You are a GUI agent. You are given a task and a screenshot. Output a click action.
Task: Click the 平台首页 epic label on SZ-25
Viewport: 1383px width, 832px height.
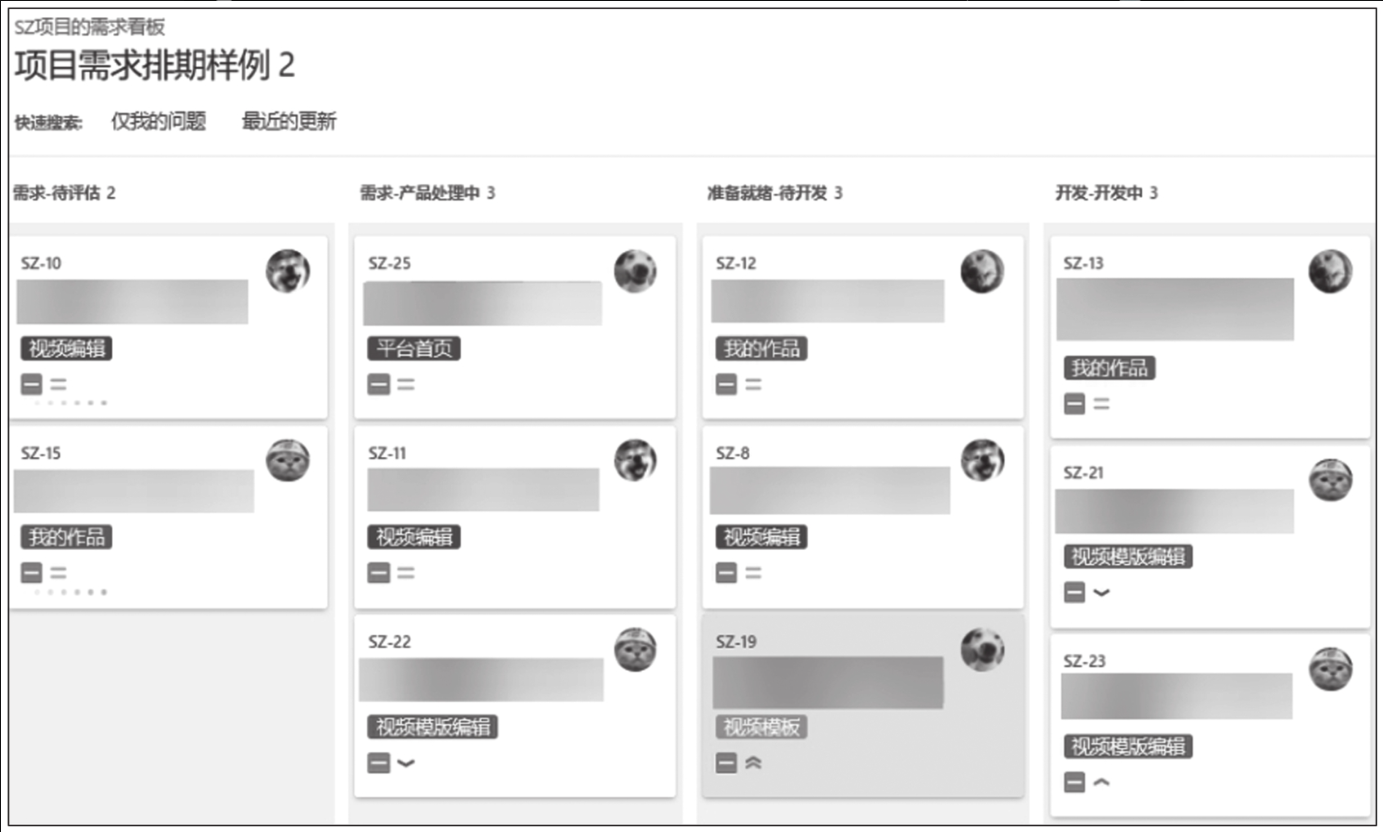pos(414,349)
